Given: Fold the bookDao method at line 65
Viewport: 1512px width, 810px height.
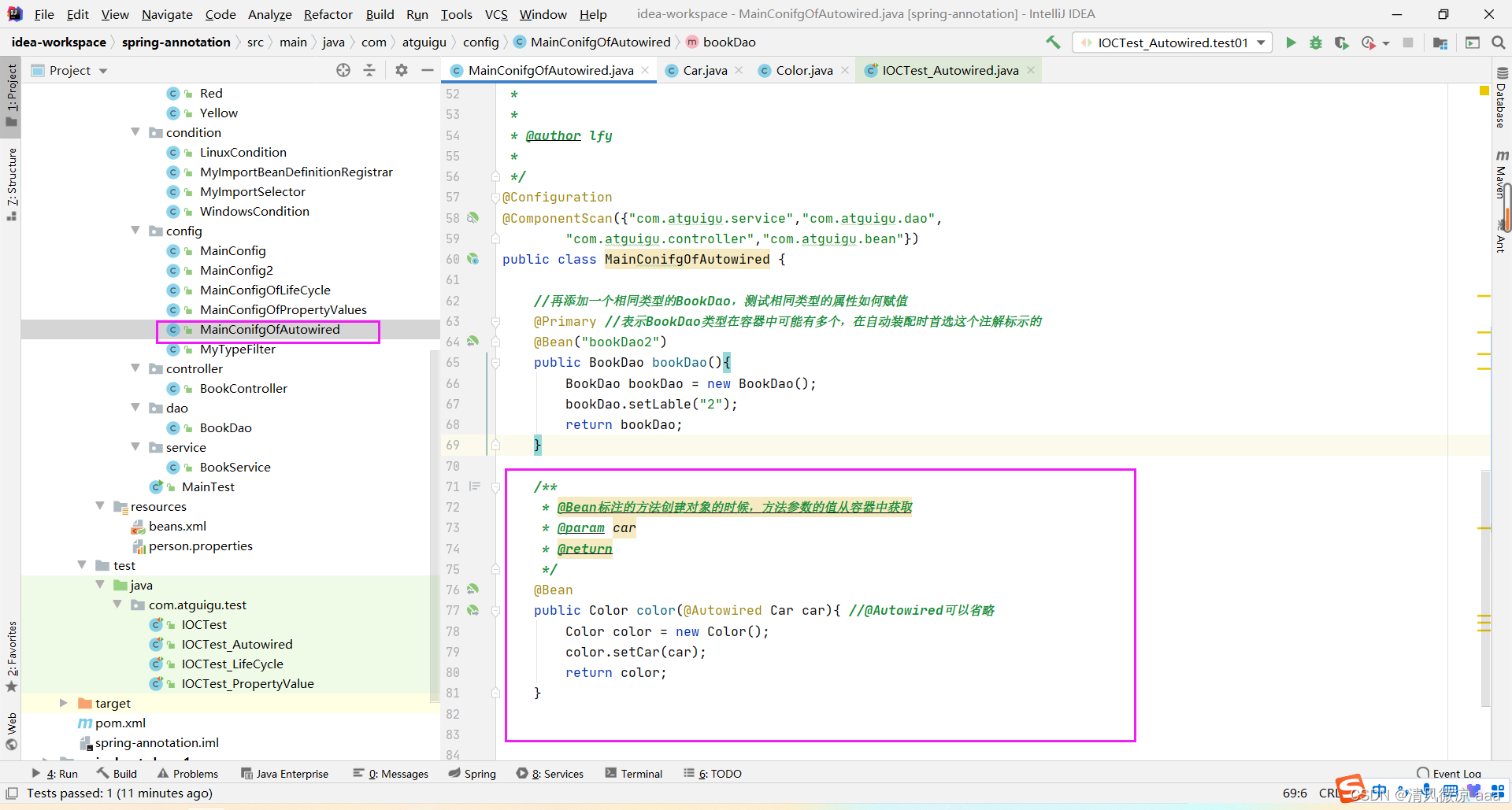Looking at the screenshot, I should click(495, 363).
